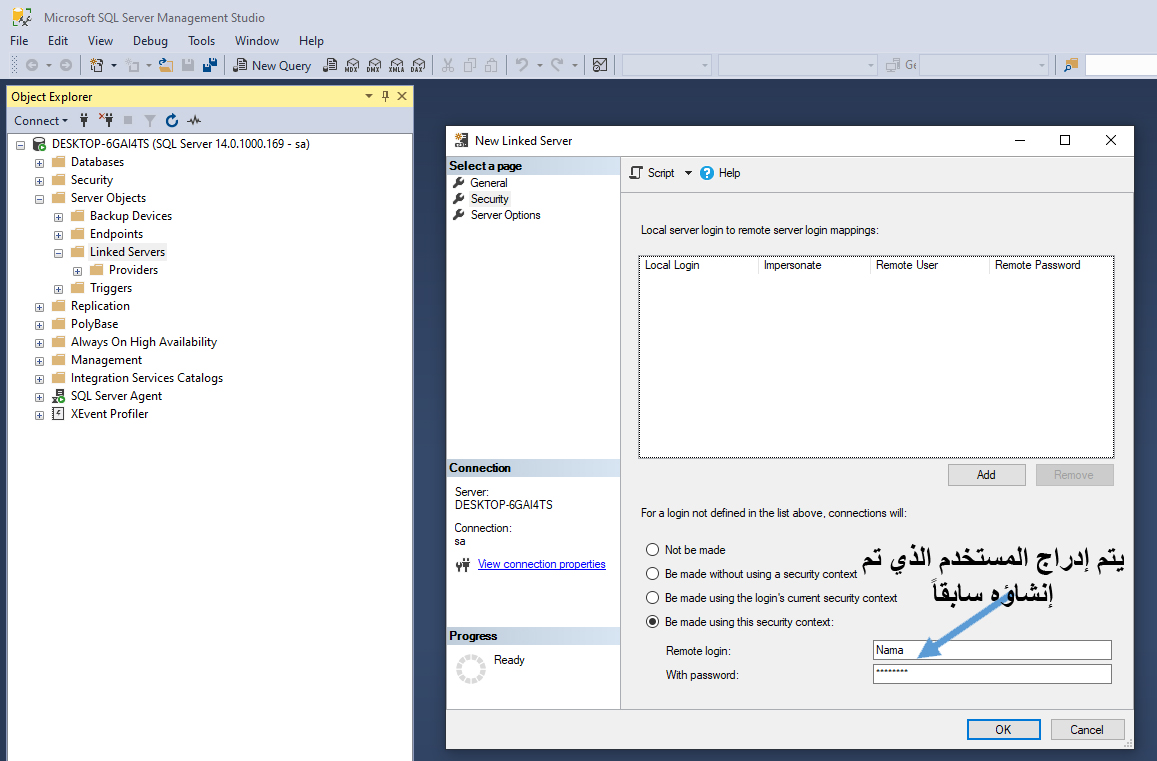Select 'Be made without using a security context'
Image resolution: width=1157 pixels, height=761 pixels.
(x=652, y=574)
